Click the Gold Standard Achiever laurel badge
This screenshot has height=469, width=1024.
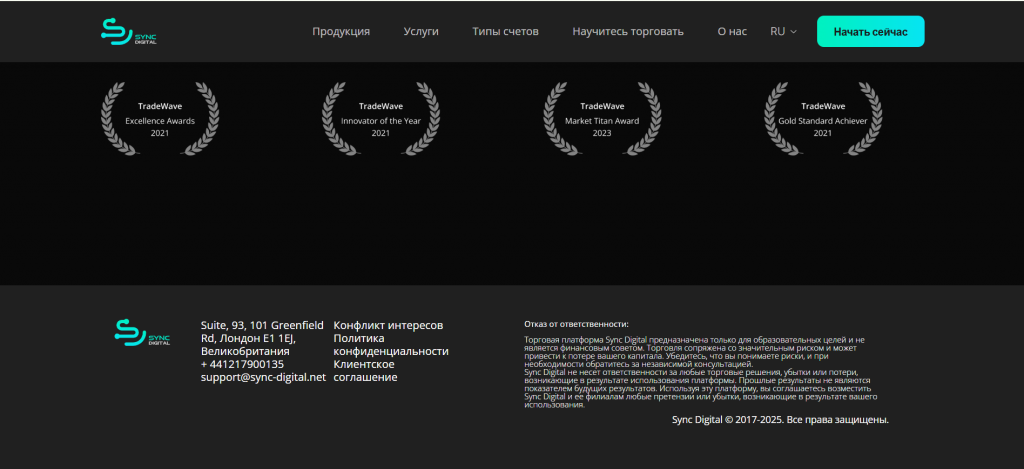pos(823,119)
